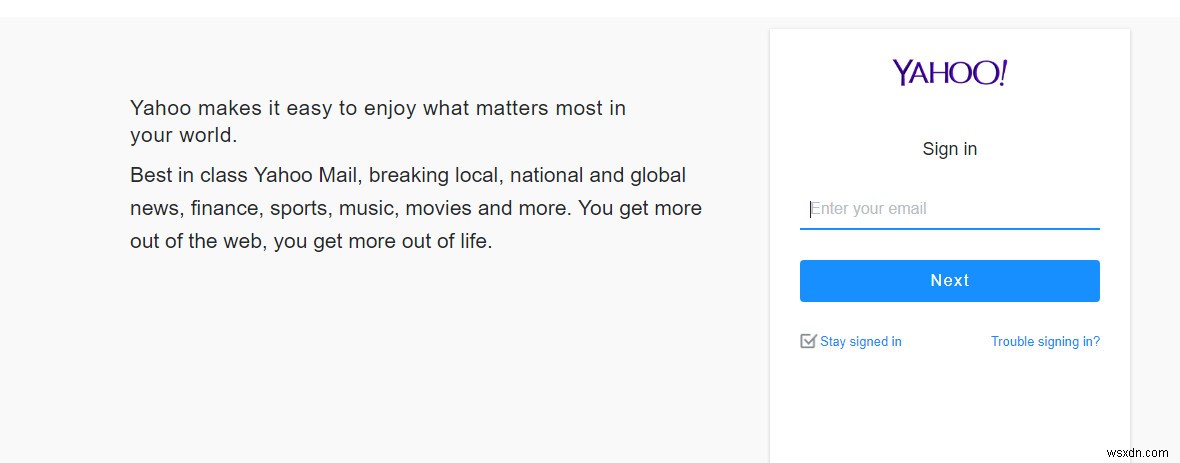This screenshot has width=1180, height=463.
Task: Open the "Trouble signing in?" link
Action: (1045, 342)
